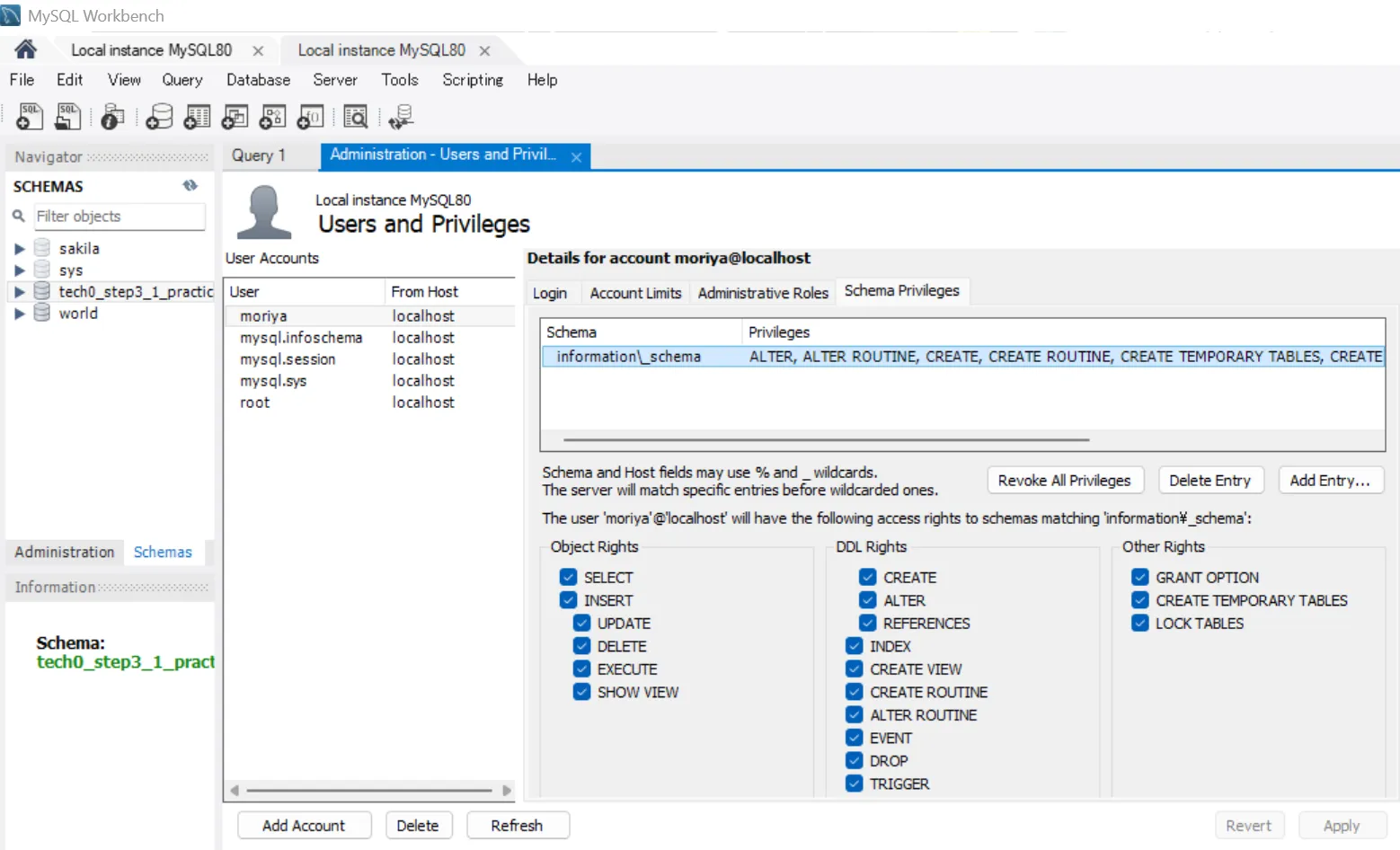The height and width of the screenshot is (850, 1400).
Task: Expand the tech0_step3_1_practic schema
Action: click(x=19, y=291)
